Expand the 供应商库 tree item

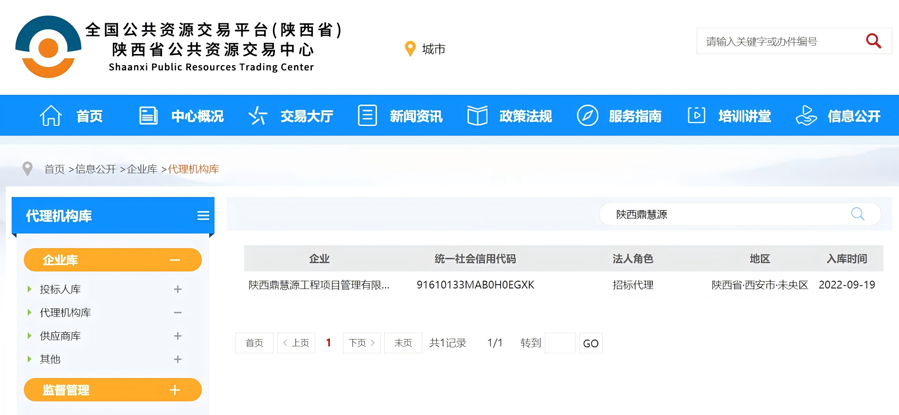tap(177, 336)
